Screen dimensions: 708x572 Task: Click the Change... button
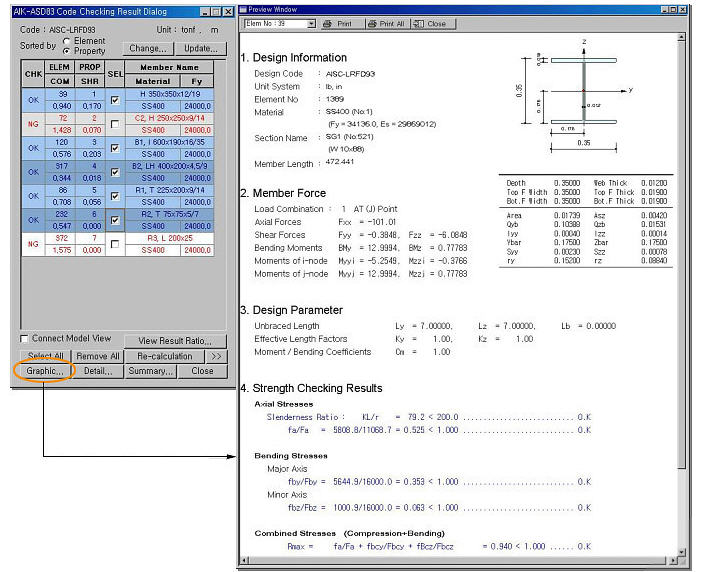pyautogui.click(x=148, y=48)
